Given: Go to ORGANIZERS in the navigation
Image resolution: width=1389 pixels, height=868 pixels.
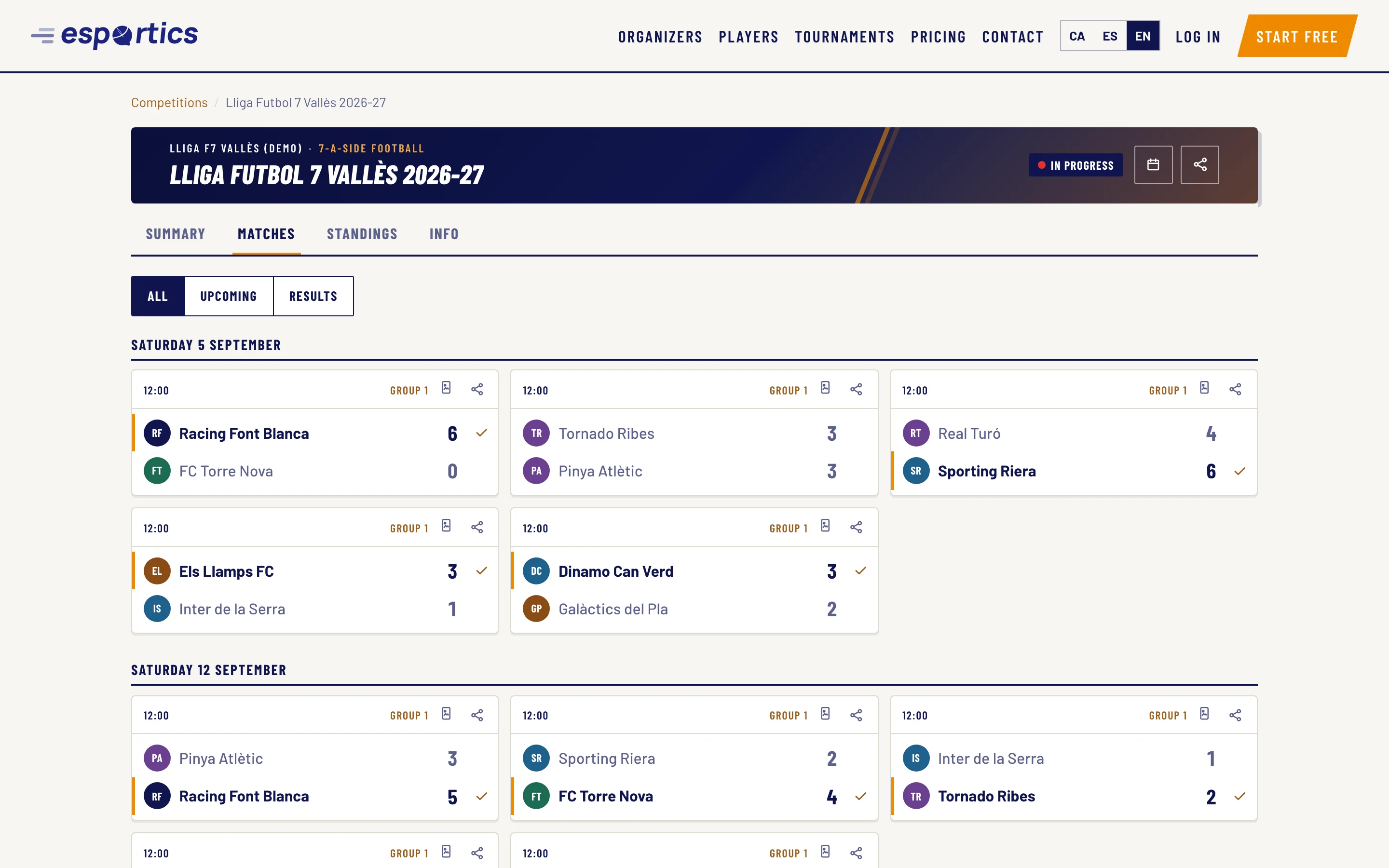Looking at the screenshot, I should (660, 37).
